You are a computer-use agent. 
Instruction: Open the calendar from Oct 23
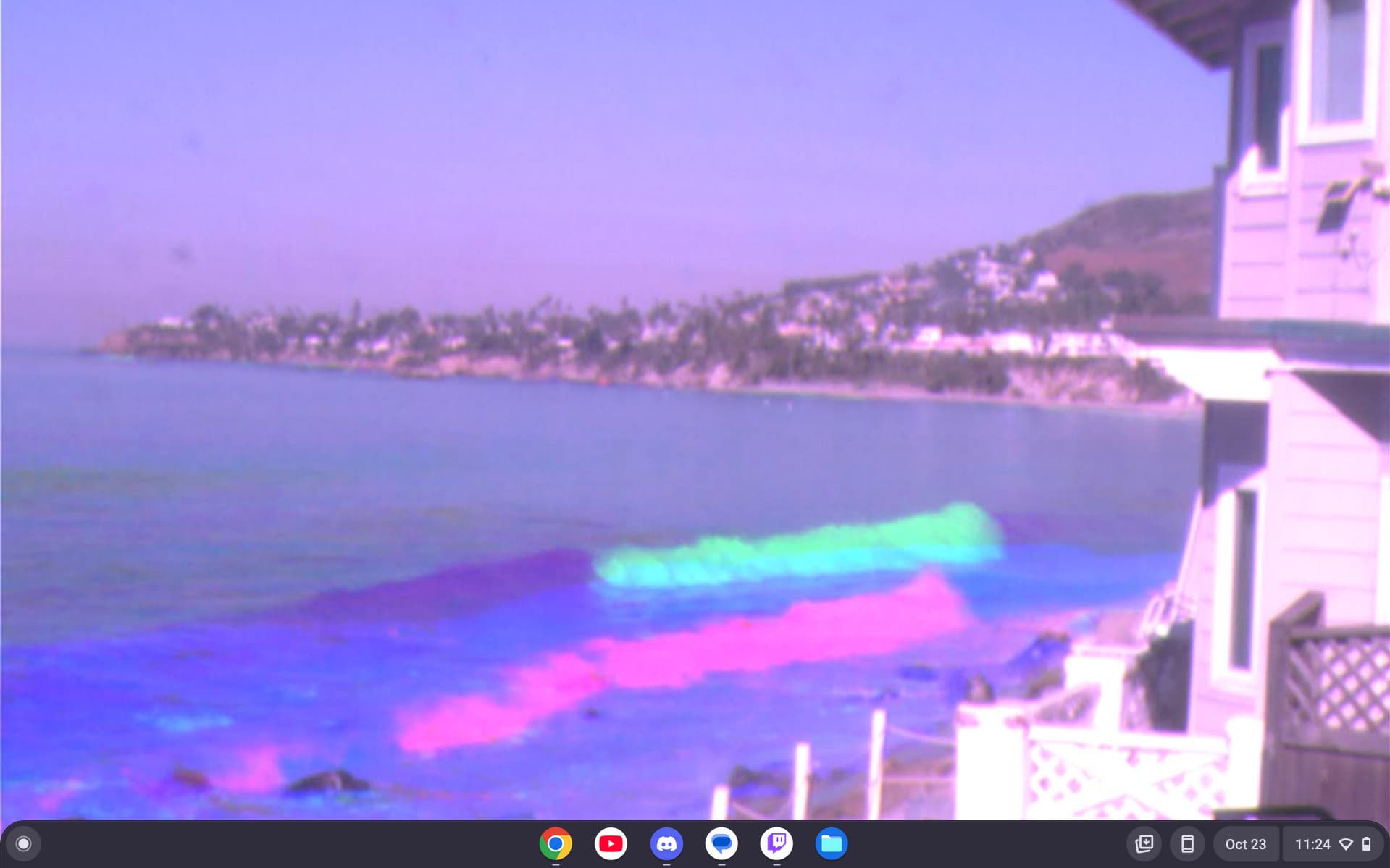pyautogui.click(x=1245, y=844)
